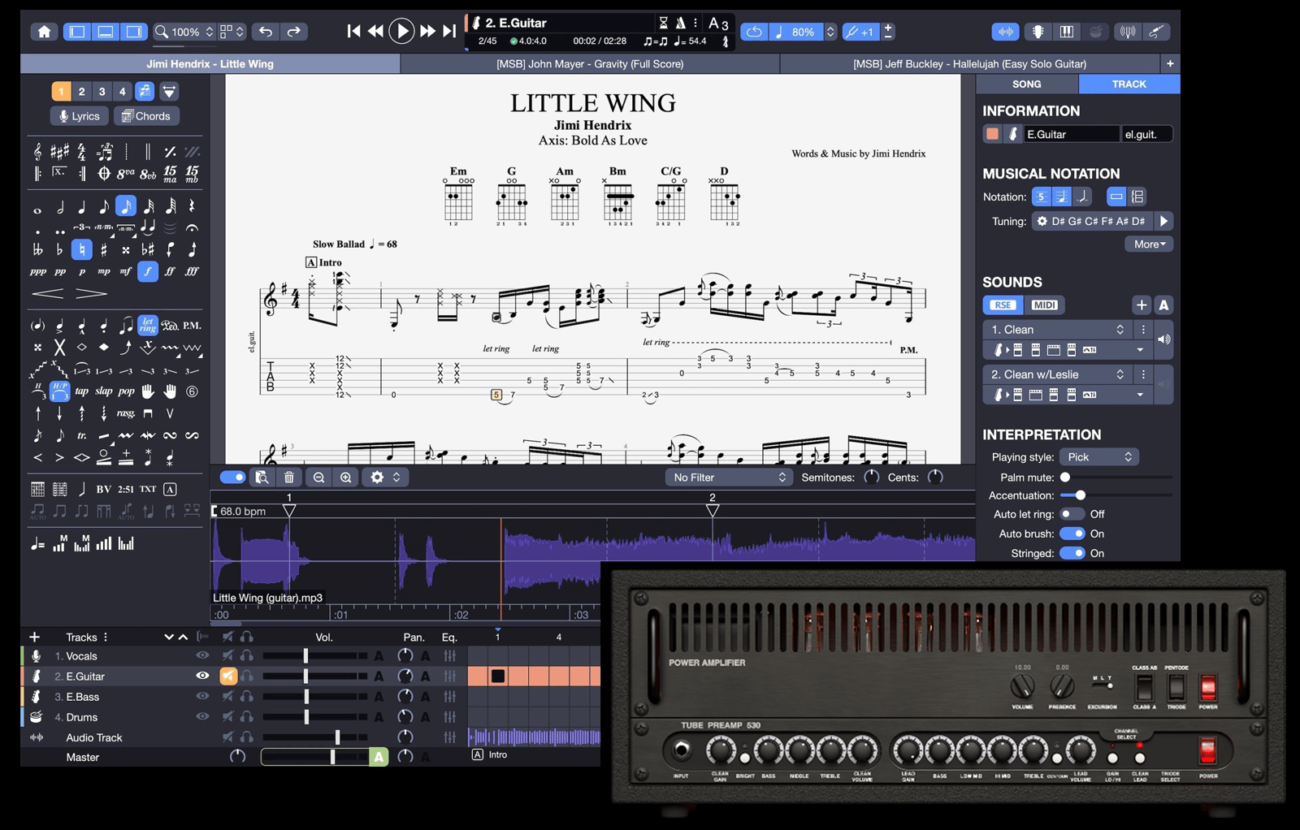
Task: Open the John Mayer Gravity score tab
Action: pyautogui.click(x=590, y=64)
